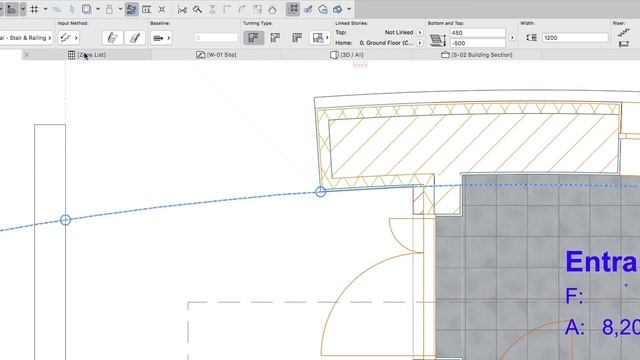Viewport: 640px width, 360px height.
Task: Click '0. Ground Floor' home story text
Action: (x=387, y=43)
